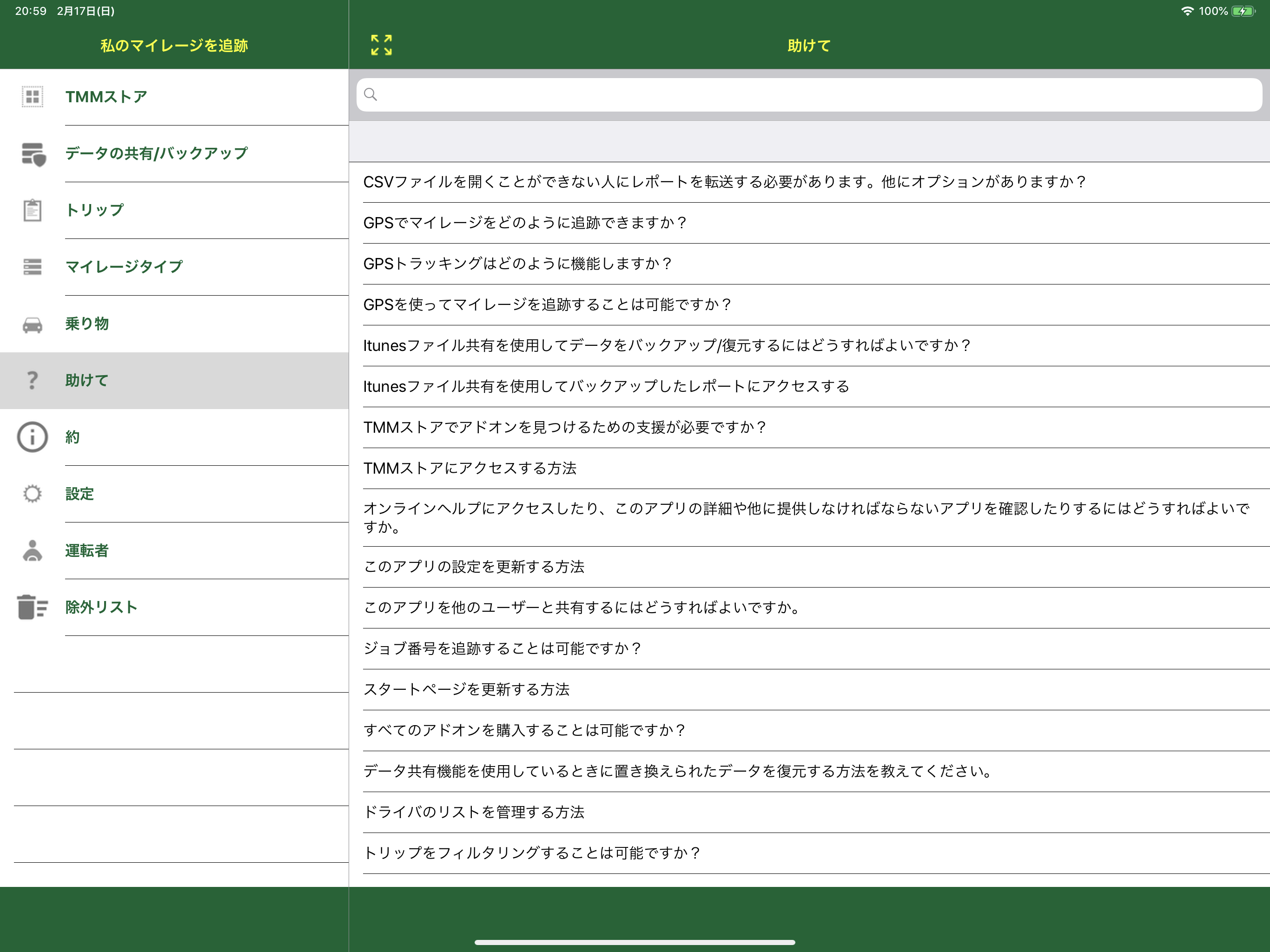The image size is (1270, 952).
Task: Click the マイレージタイプ list icon
Action: (33, 266)
